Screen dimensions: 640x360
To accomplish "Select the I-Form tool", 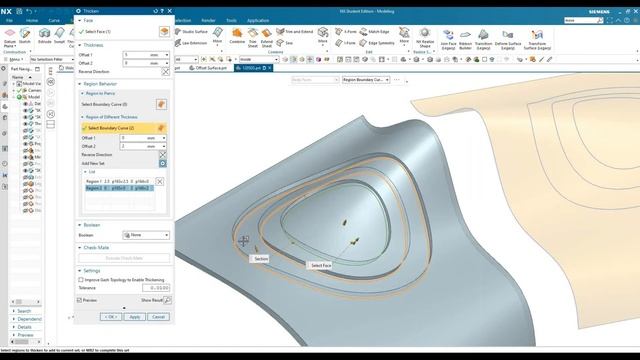I will point(345,42).
